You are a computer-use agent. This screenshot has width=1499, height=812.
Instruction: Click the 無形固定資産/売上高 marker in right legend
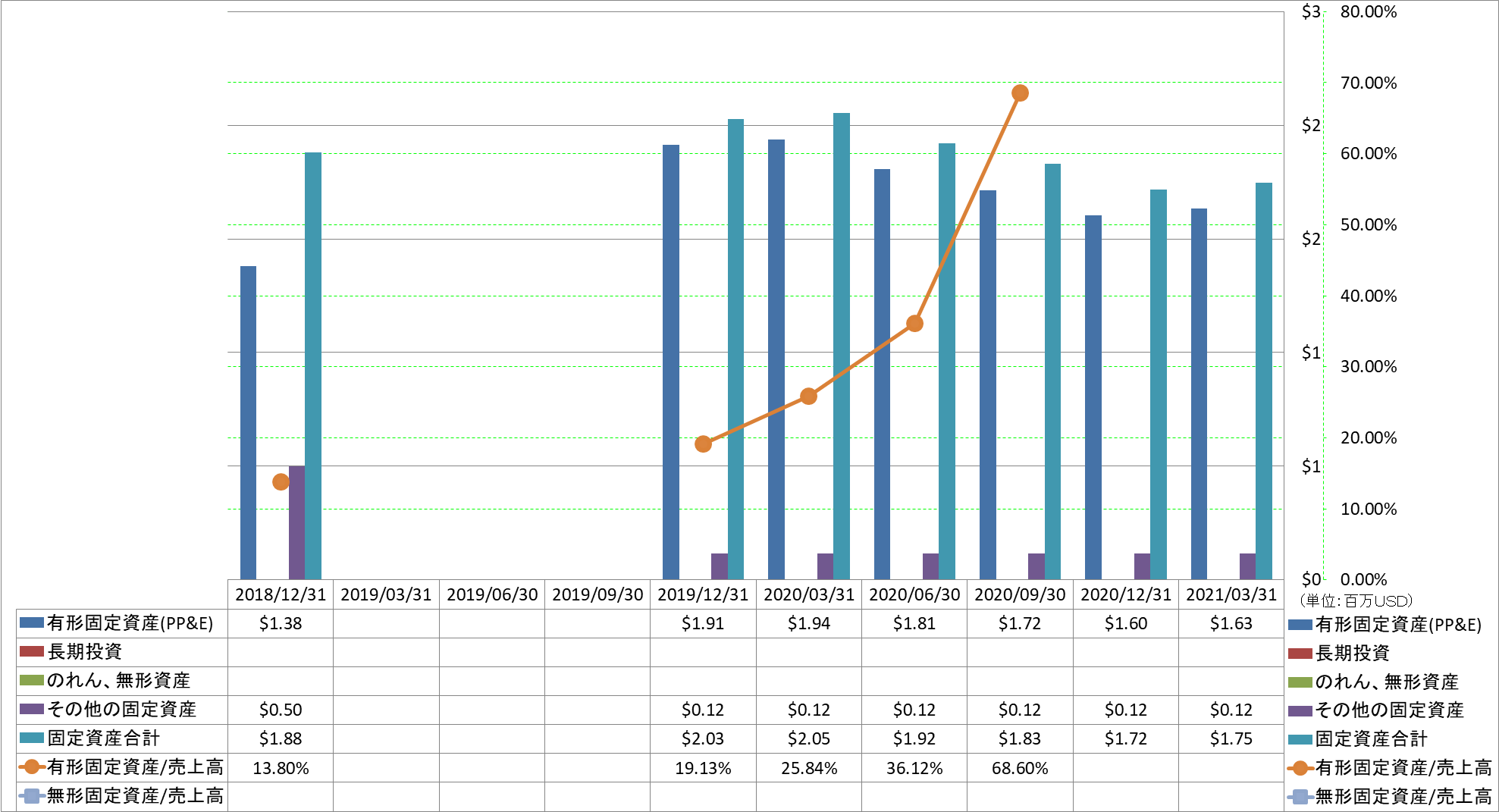(x=1300, y=797)
